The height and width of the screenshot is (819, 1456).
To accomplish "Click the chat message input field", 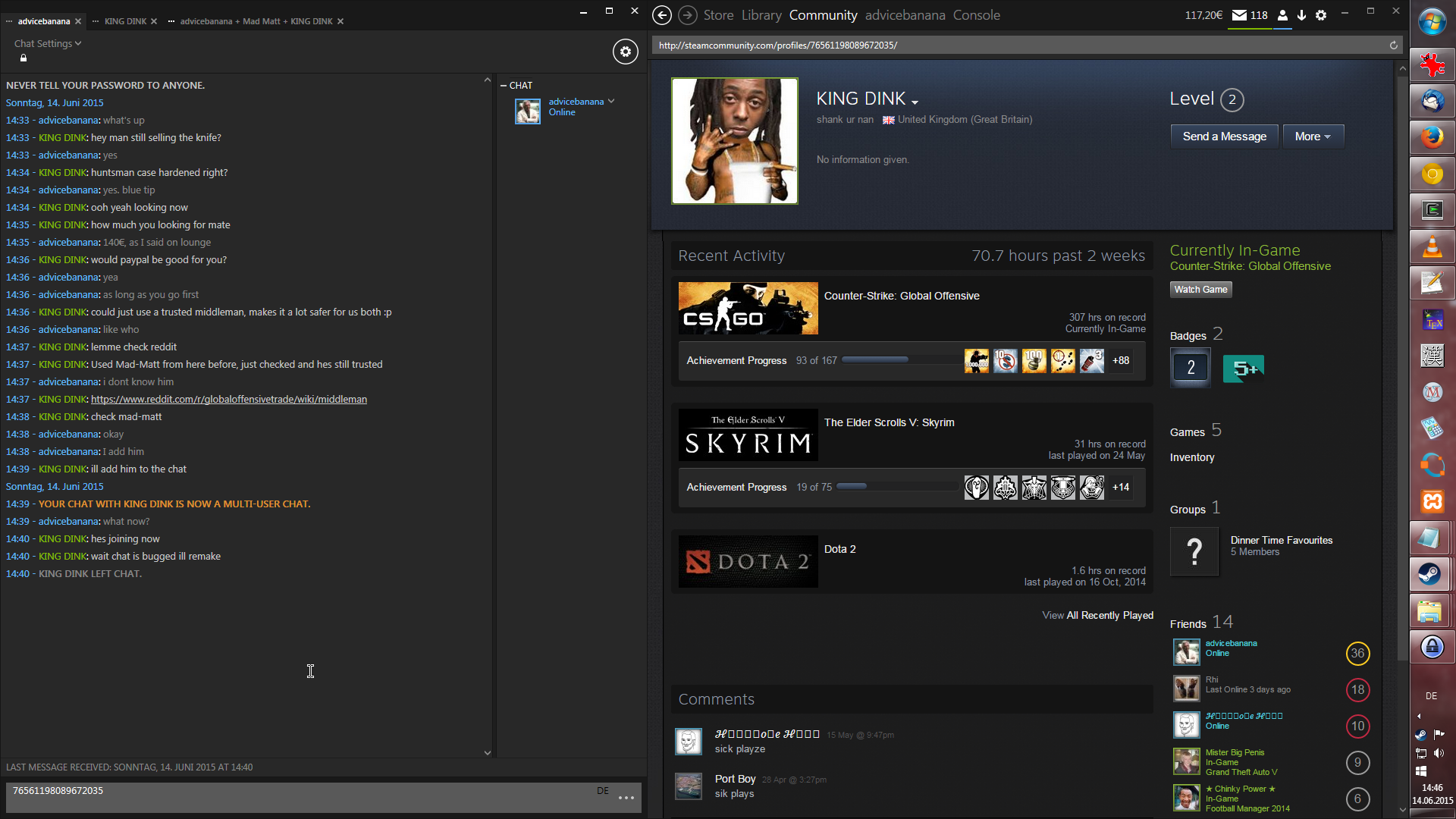I will coord(303,797).
